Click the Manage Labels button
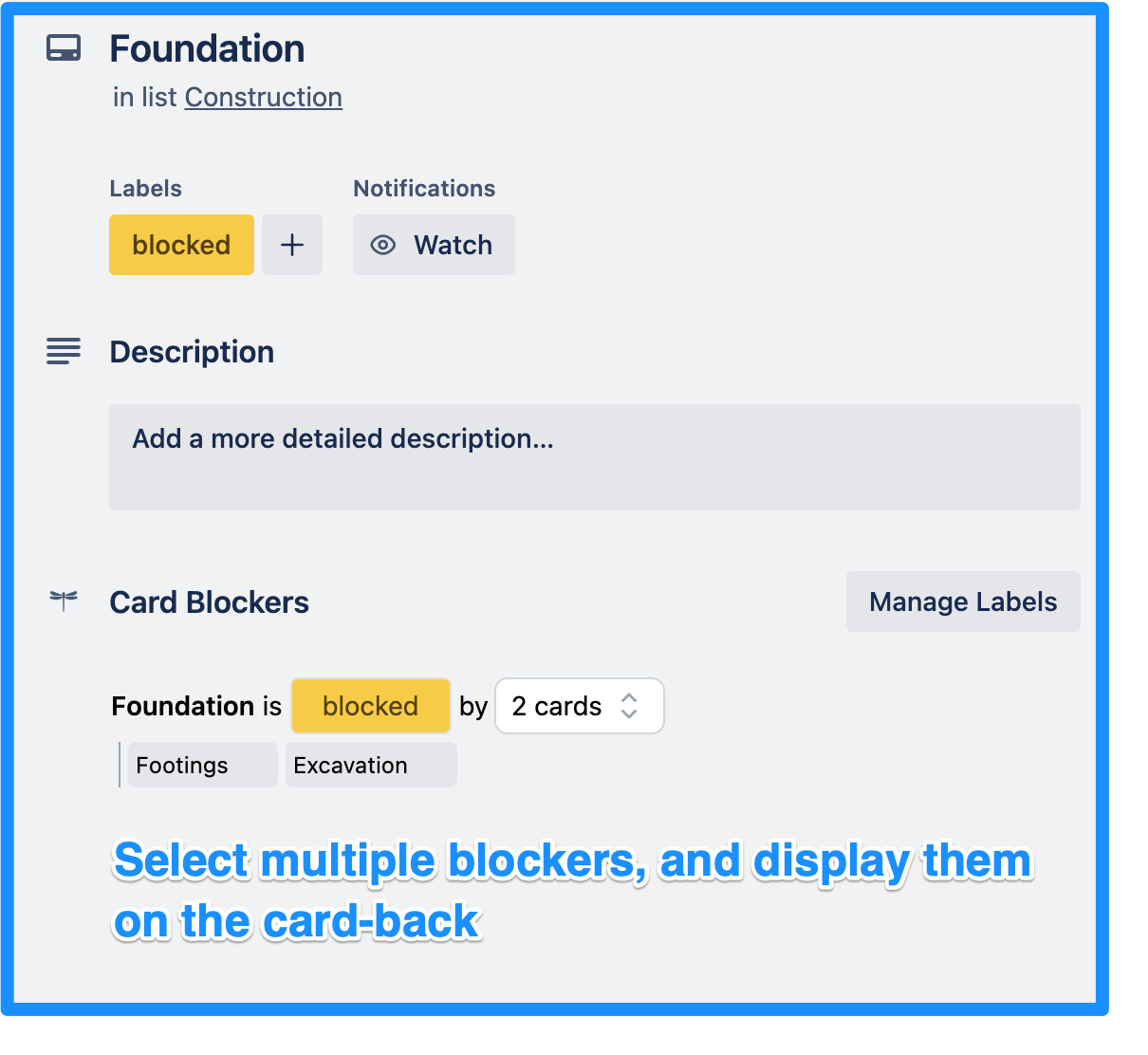The height and width of the screenshot is (1055, 1148). (962, 602)
